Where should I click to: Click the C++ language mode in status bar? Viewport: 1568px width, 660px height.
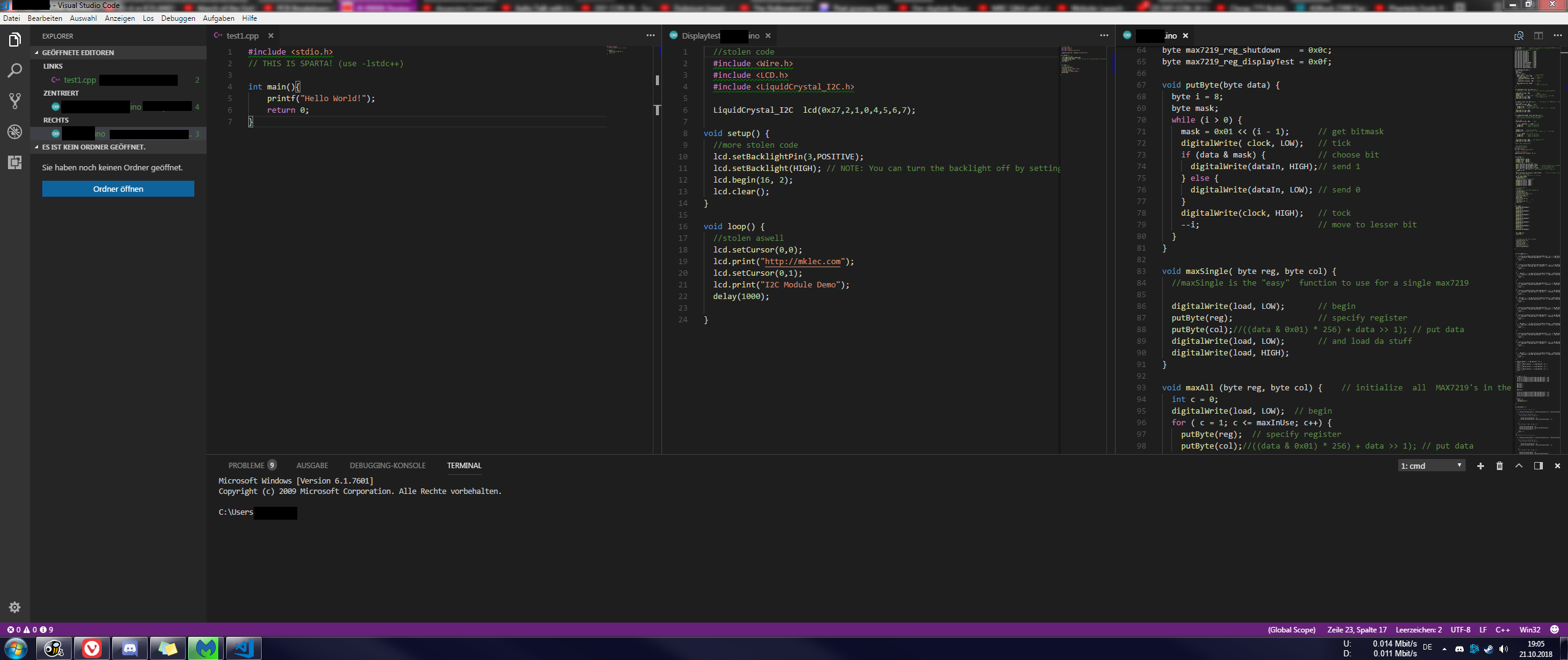tap(1502, 629)
